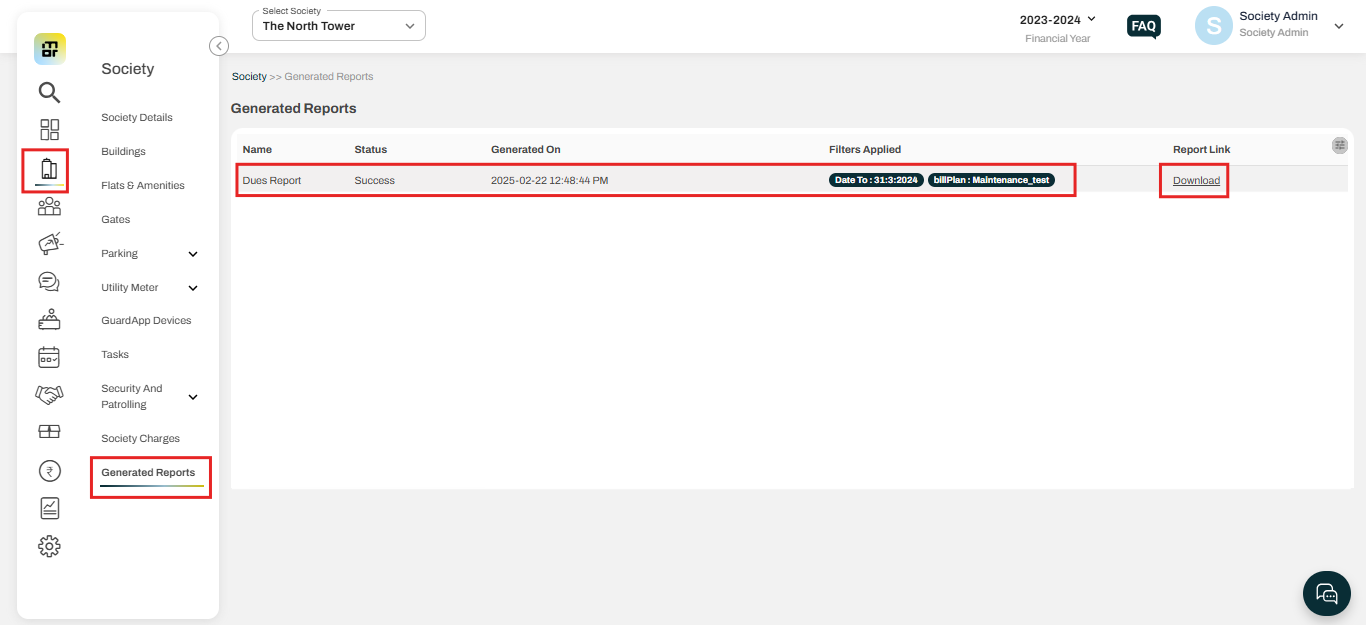
Task: Click the Dues Report name cell
Action: [272, 180]
